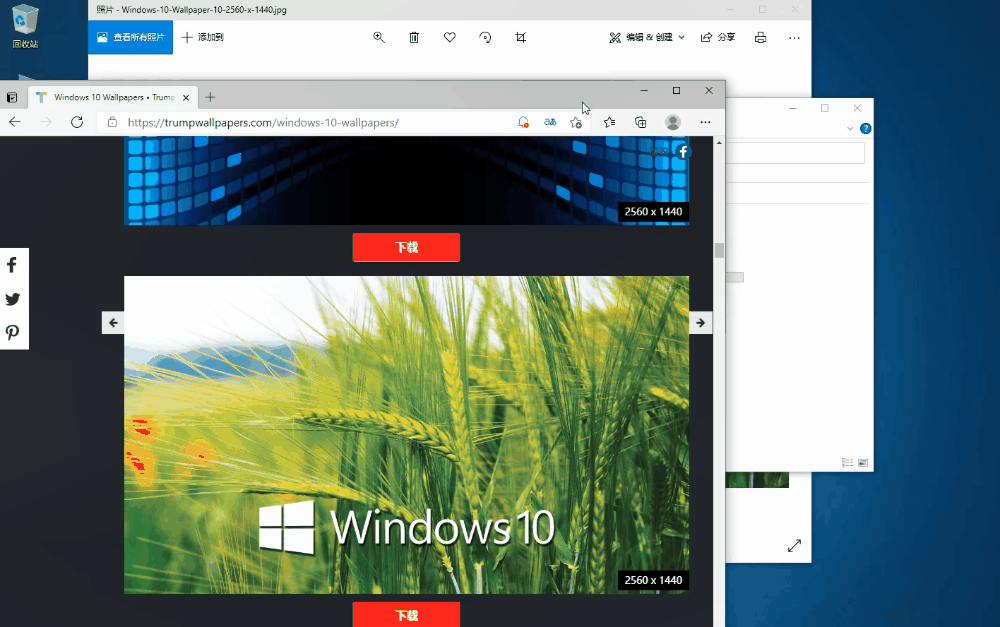The width and height of the screenshot is (1000, 627).
Task: Open the wheat field Windows 10 wallpaper
Action: [x=406, y=435]
